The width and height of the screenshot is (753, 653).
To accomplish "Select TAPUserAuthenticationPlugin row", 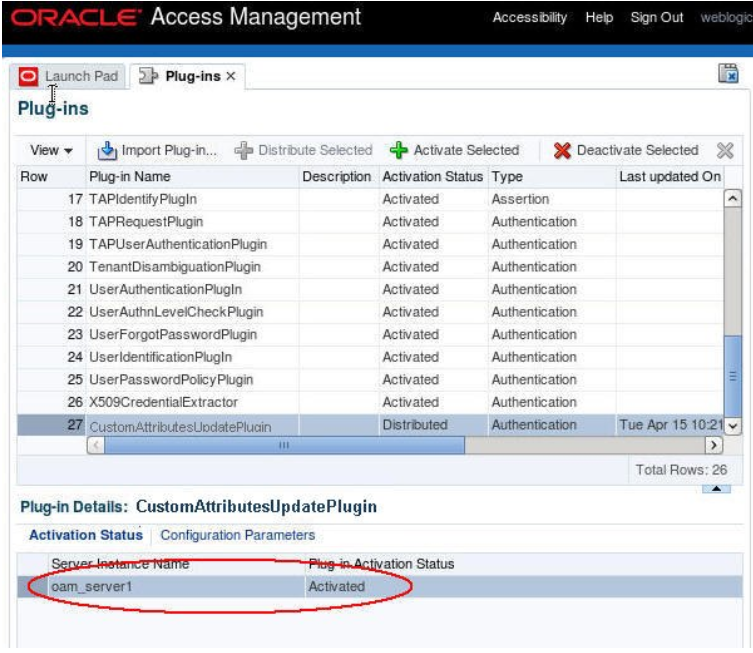I will pyautogui.click(x=370, y=244).
